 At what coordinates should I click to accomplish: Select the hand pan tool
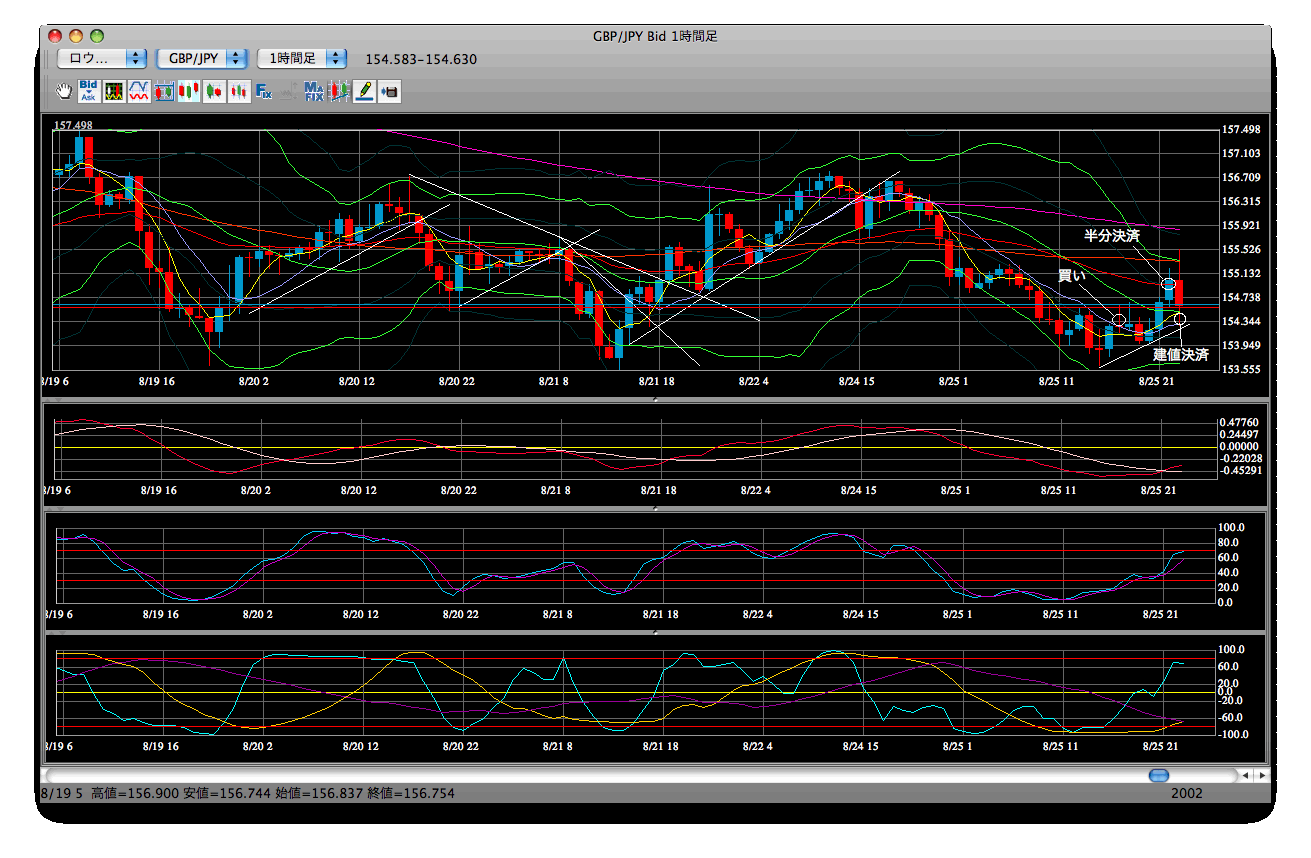coord(64,91)
